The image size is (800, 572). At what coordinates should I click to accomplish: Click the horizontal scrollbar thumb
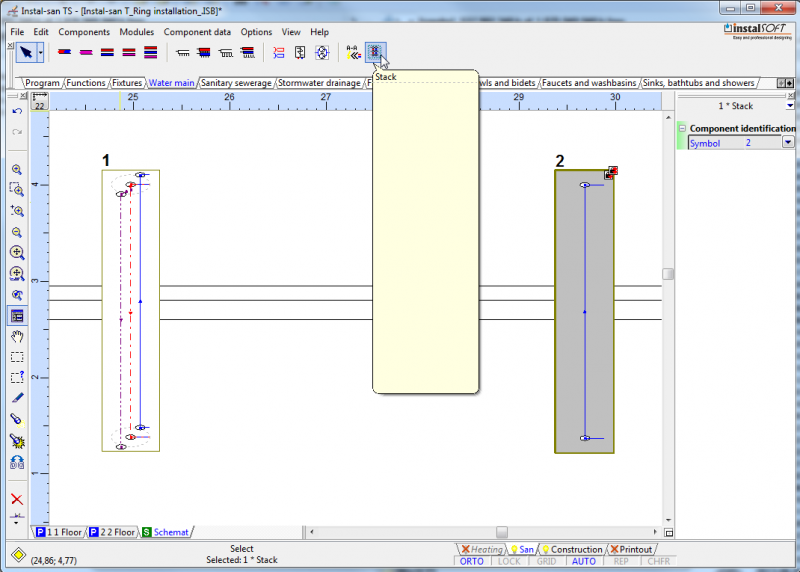502,532
